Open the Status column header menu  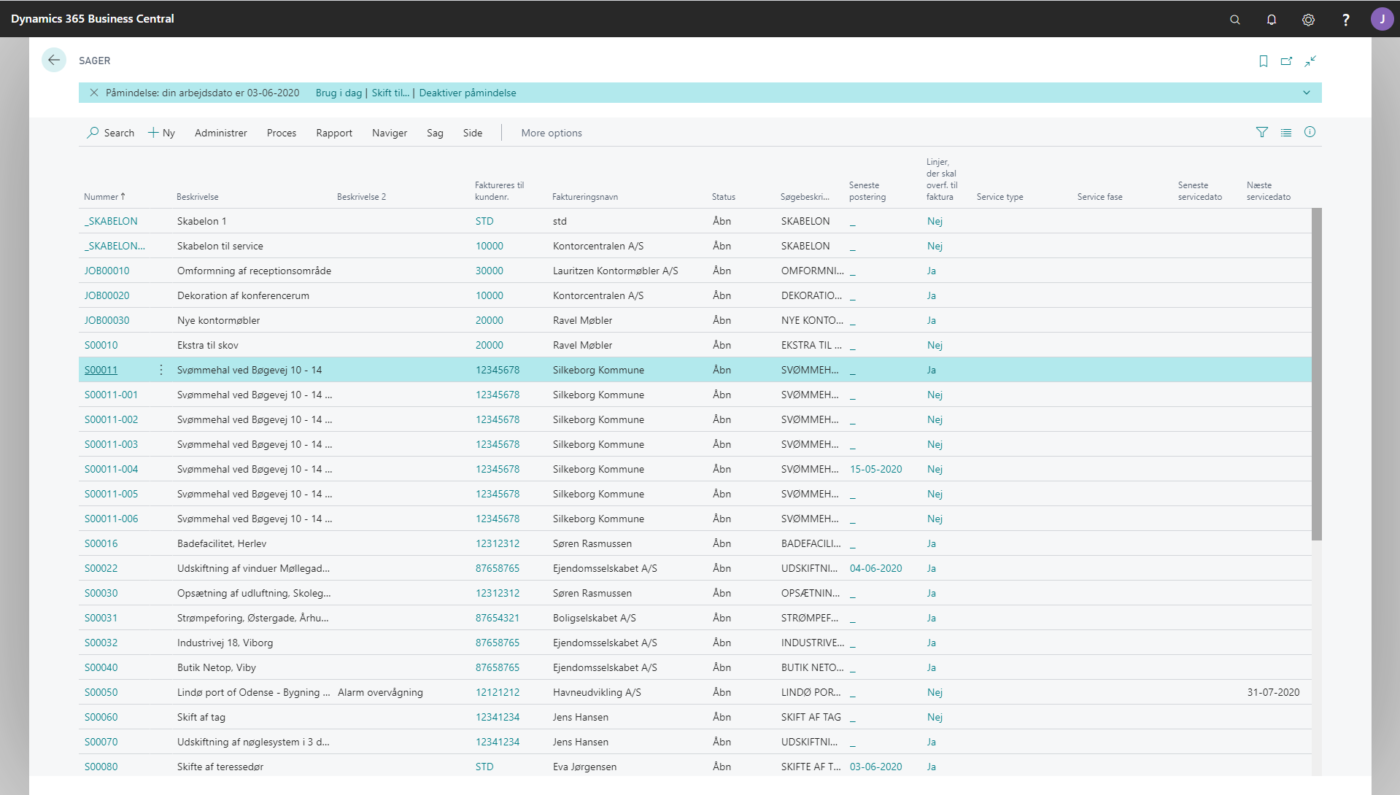(x=723, y=197)
